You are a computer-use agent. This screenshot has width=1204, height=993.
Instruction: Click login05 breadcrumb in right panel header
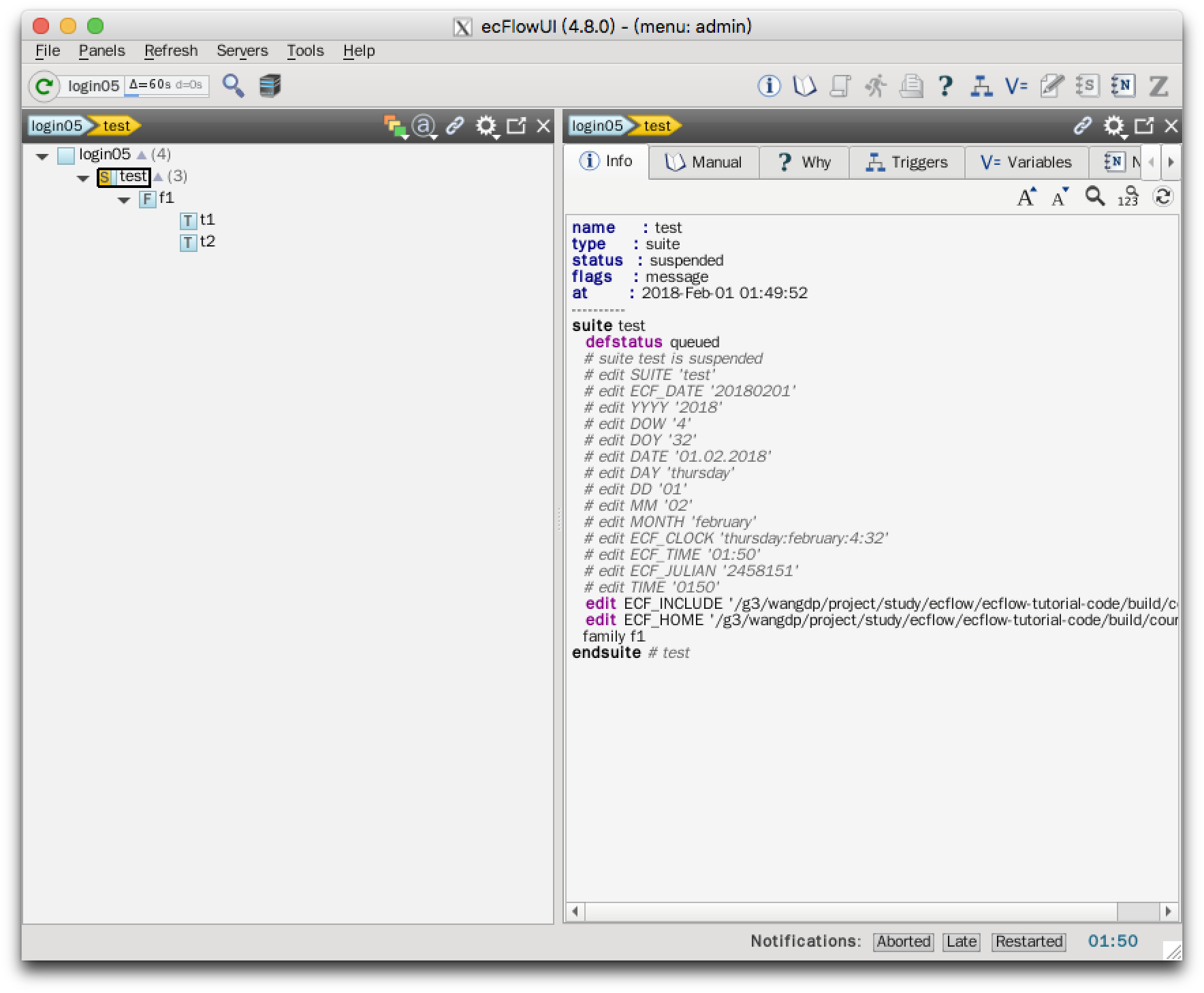point(597,126)
